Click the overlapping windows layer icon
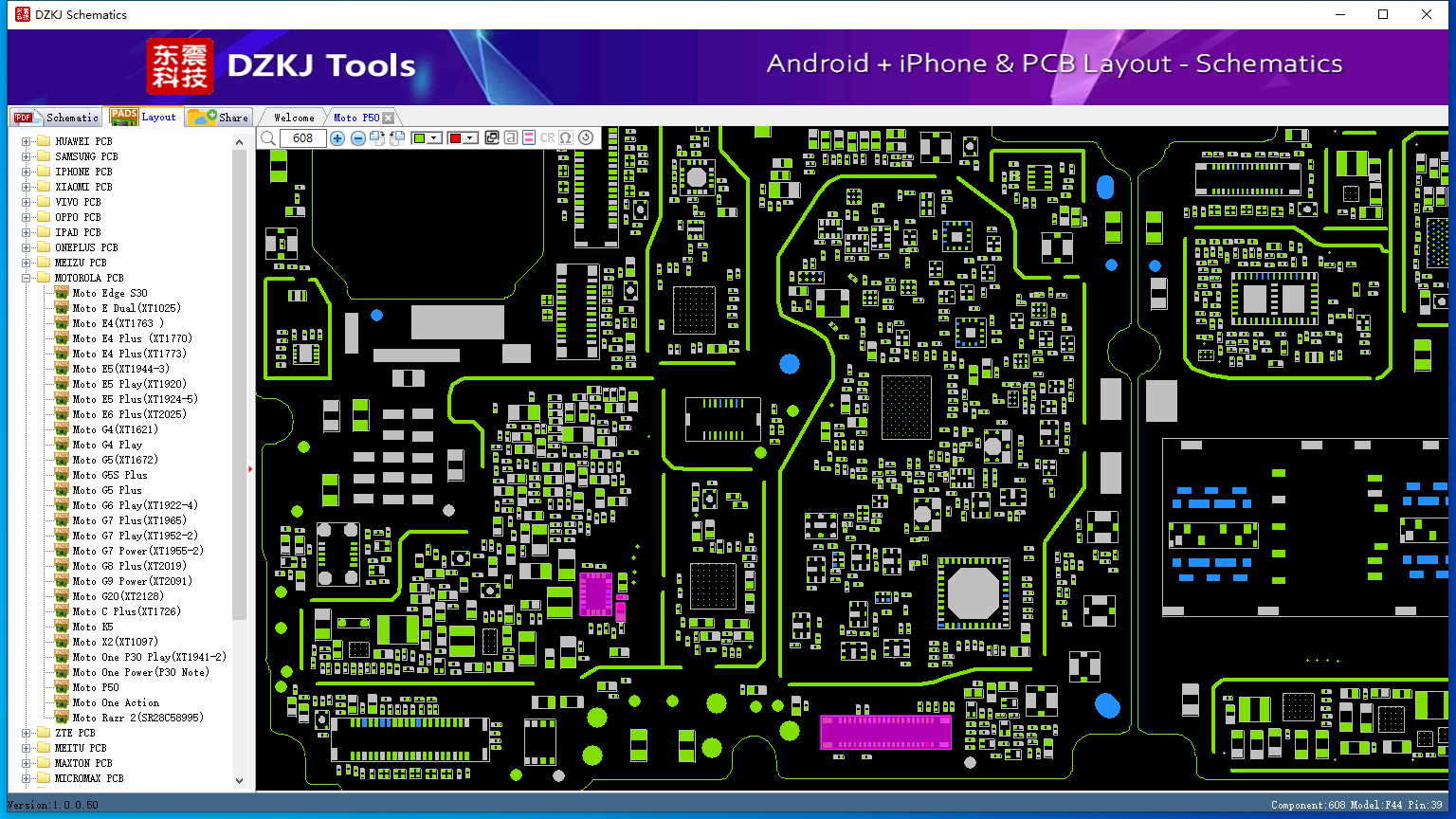Viewport: 1456px width, 819px height. pyautogui.click(x=492, y=138)
